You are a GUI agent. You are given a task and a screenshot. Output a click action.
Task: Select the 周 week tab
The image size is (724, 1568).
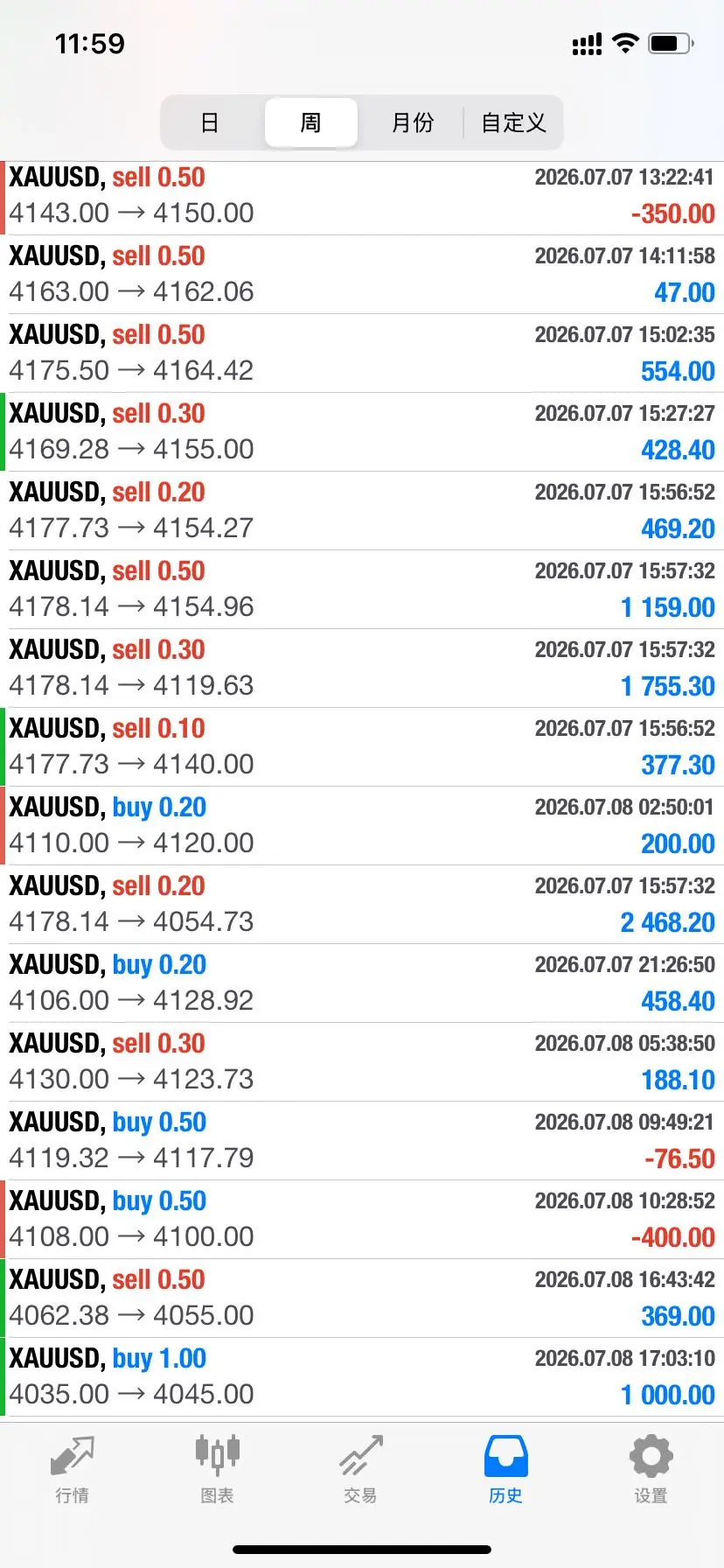point(310,122)
